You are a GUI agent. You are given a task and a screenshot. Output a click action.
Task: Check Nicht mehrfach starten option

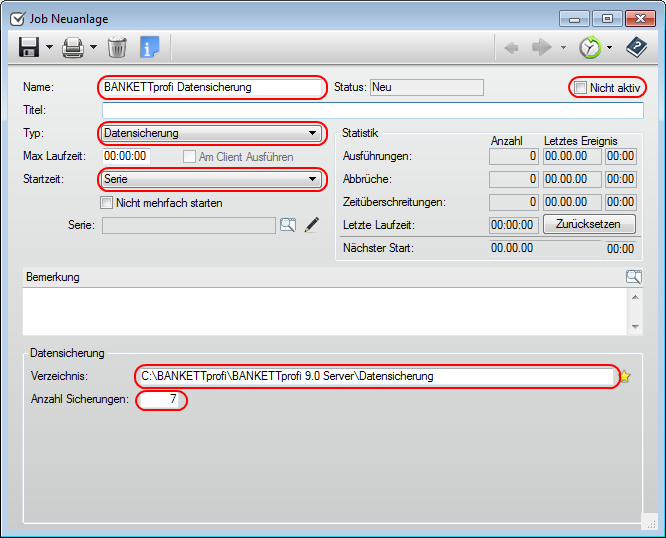tap(107, 203)
